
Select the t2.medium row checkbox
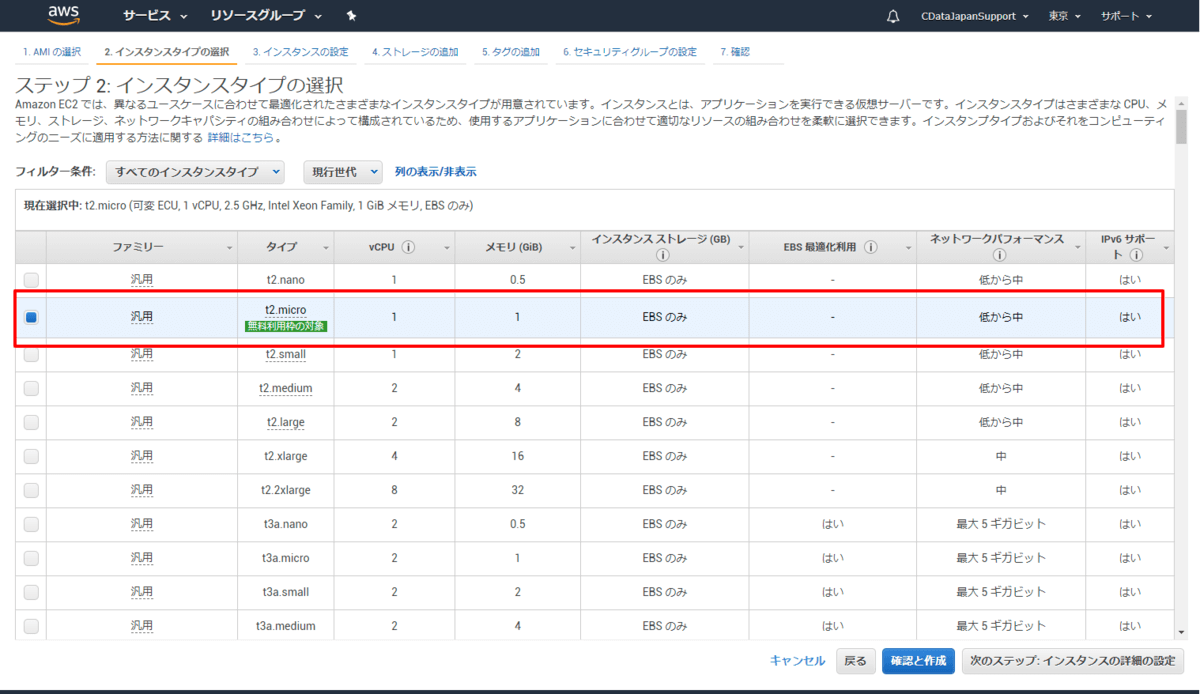click(x=31, y=388)
